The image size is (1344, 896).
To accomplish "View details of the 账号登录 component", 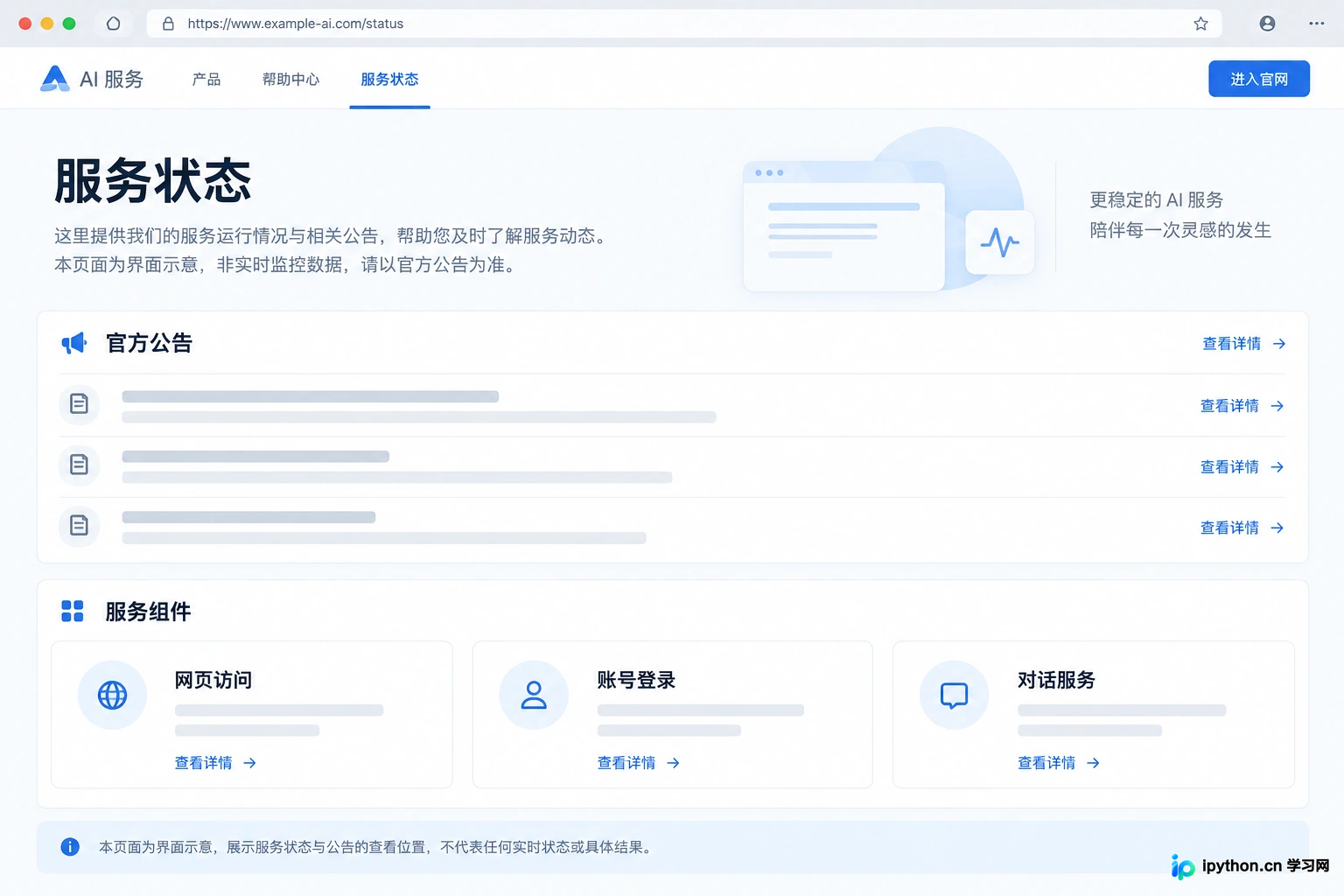I will 639,763.
